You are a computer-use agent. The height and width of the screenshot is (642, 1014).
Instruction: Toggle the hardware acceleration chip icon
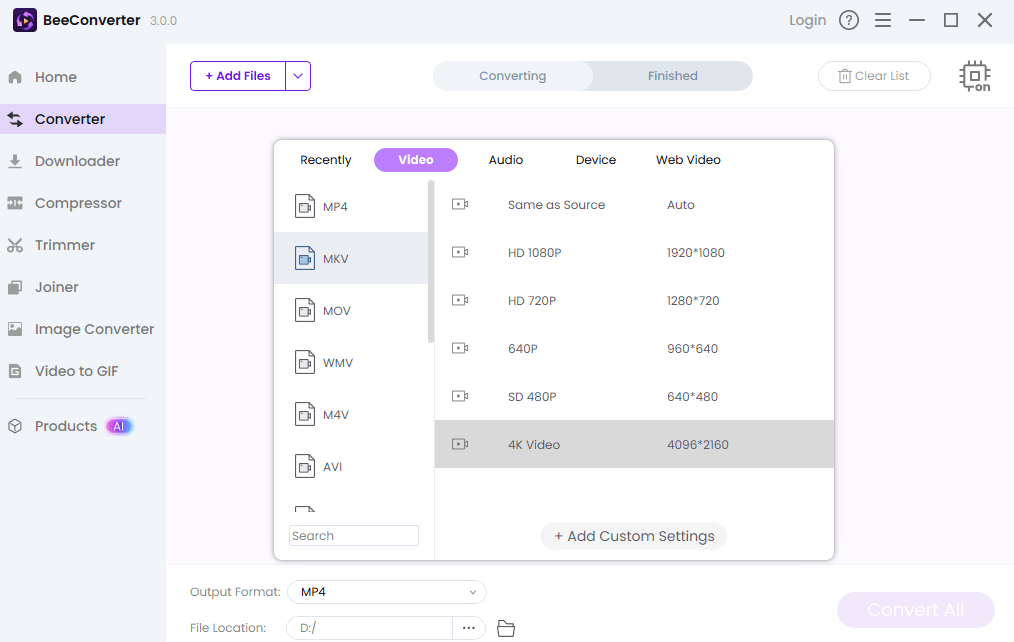click(975, 76)
